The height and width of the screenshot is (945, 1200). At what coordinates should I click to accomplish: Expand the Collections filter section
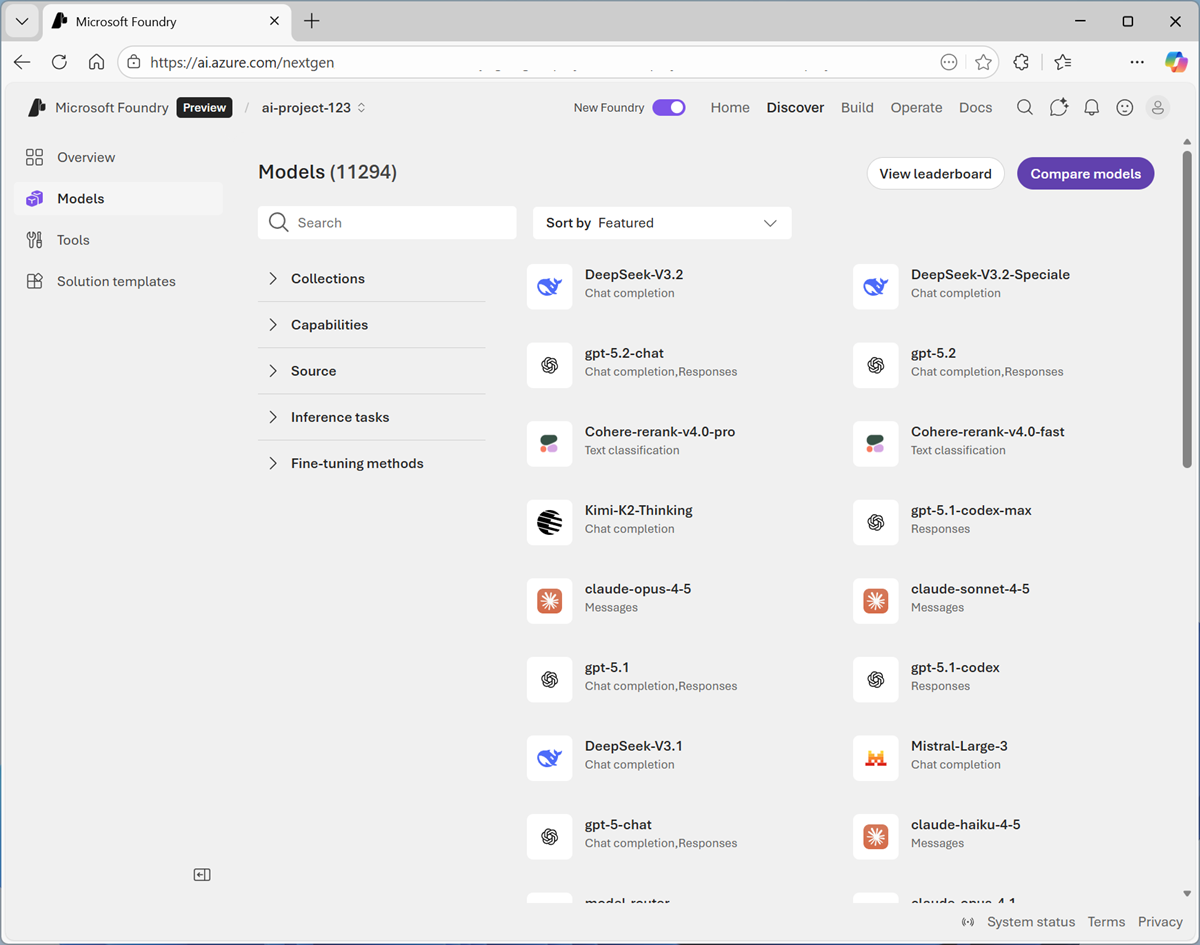(328, 279)
